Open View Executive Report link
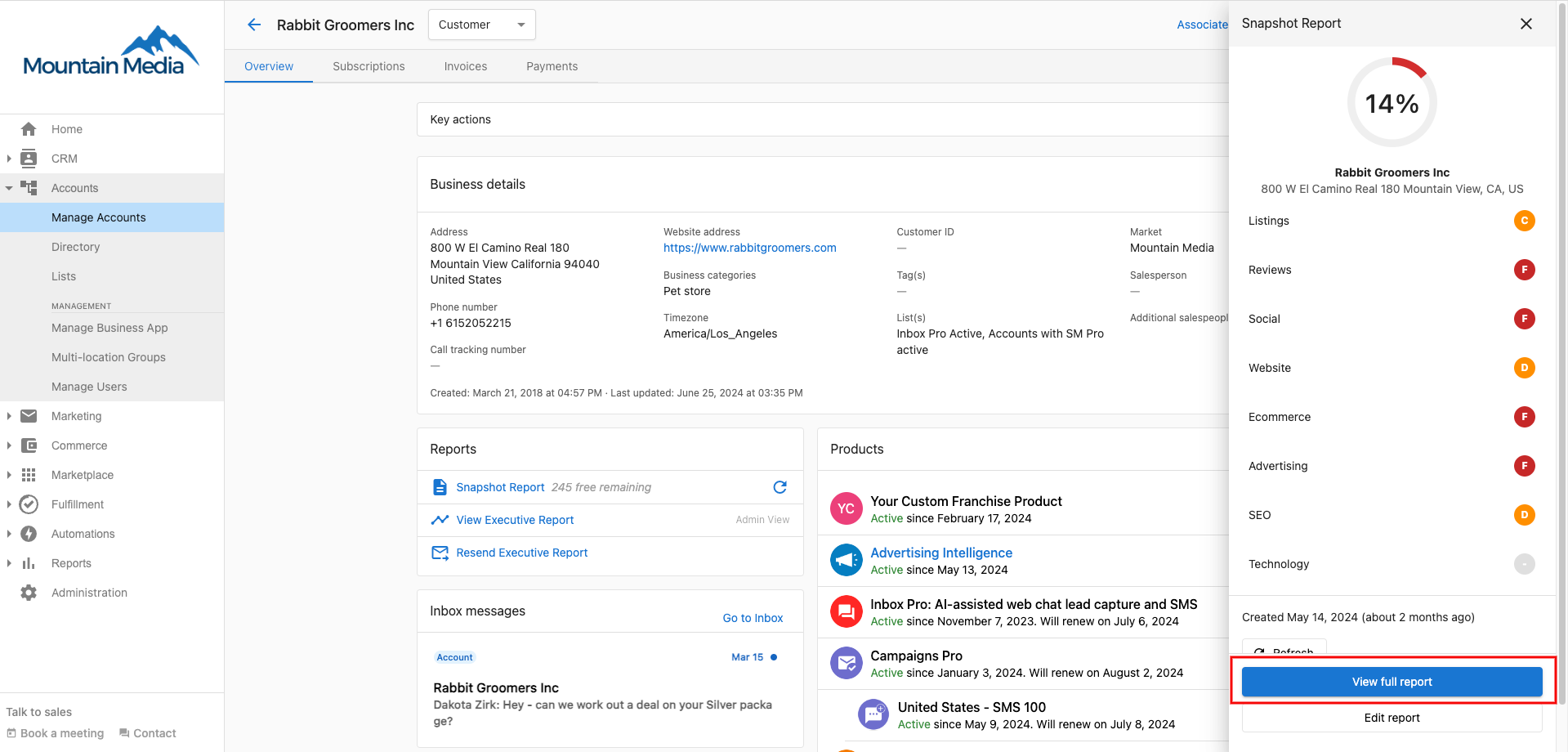The width and height of the screenshot is (1568, 752). tap(515, 520)
